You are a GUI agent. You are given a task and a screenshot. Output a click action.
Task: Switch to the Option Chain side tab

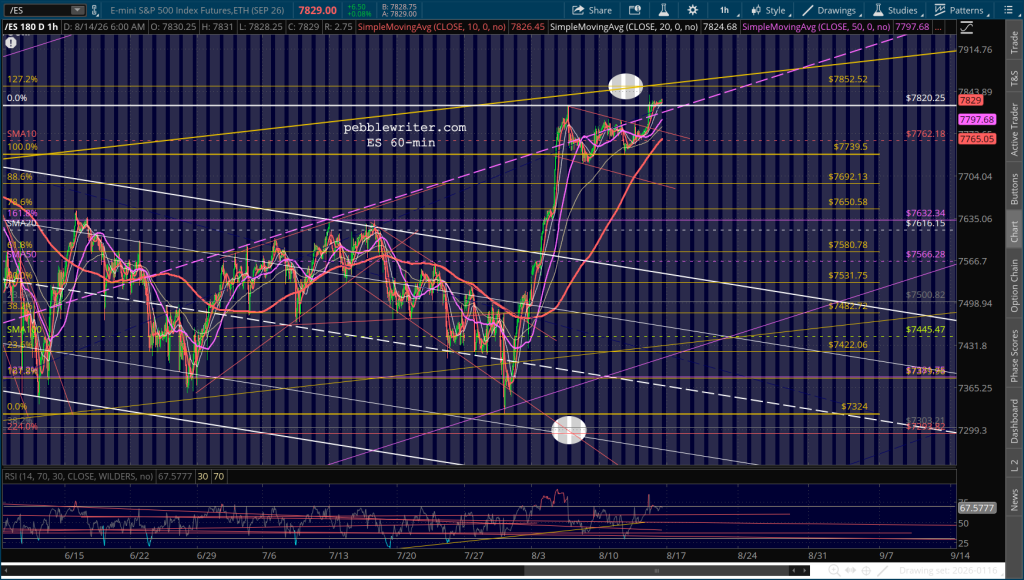coord(1014,285)
